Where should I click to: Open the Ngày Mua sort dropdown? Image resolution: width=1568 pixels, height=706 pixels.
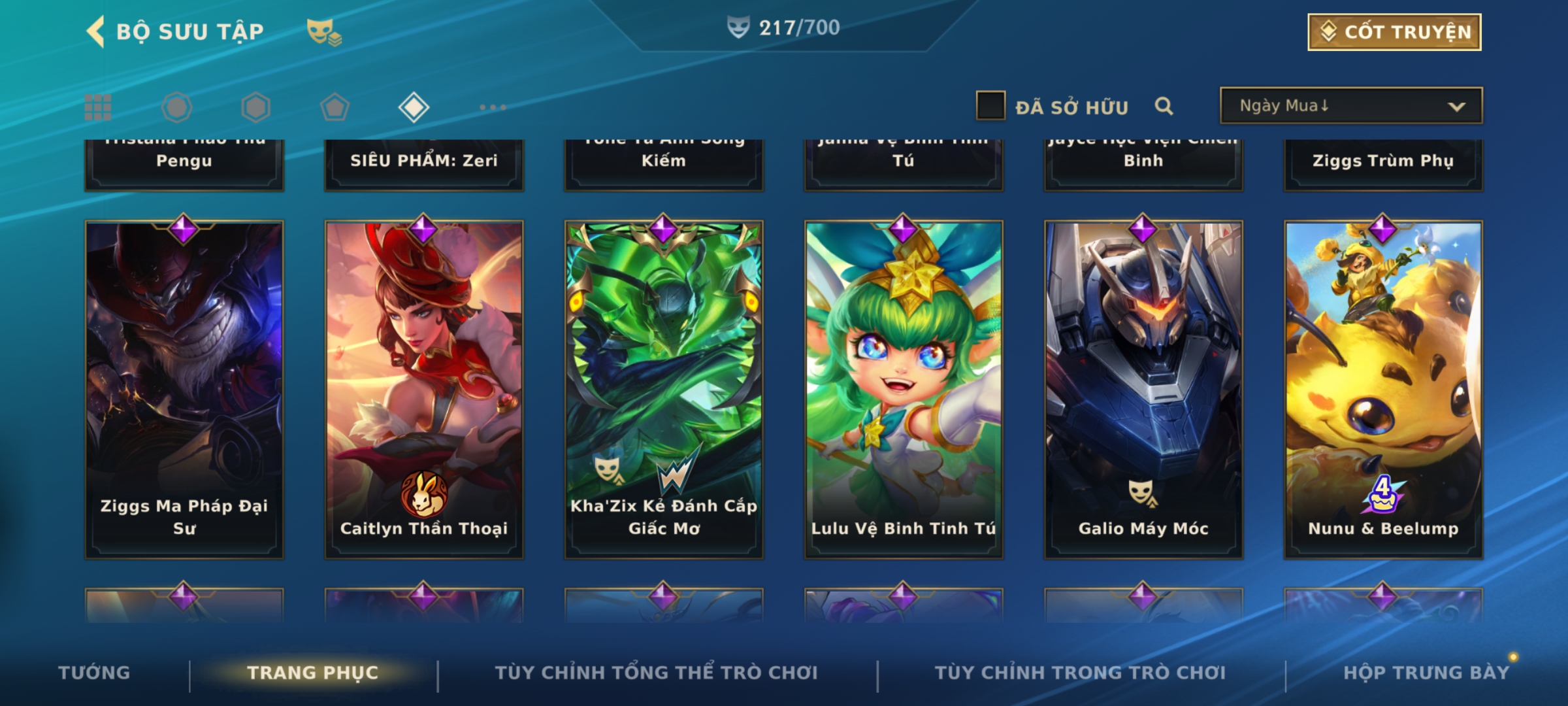[x=1351, y=105]
